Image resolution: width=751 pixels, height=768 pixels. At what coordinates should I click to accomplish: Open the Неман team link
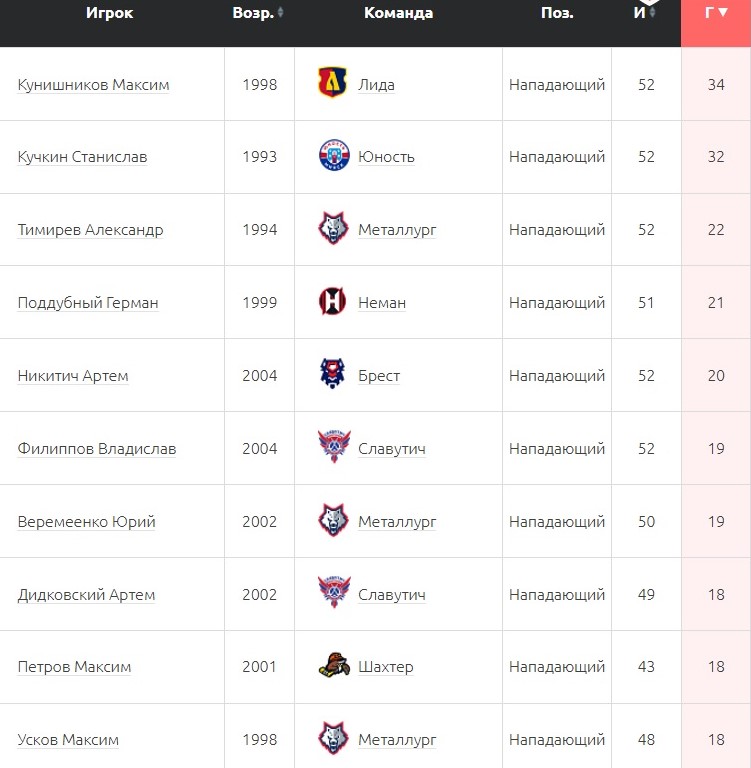tap(382, 303)
